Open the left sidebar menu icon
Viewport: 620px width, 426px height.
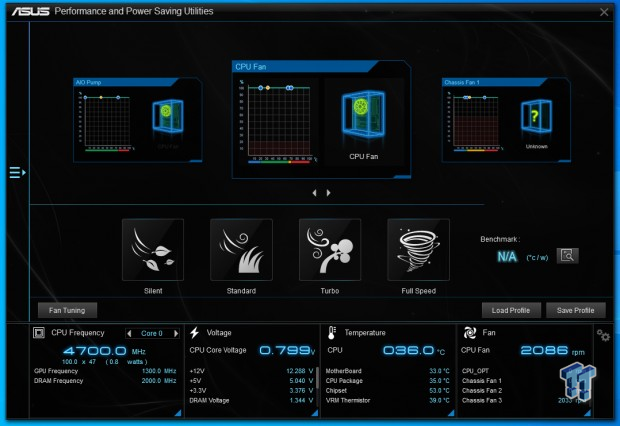point(17,172)
